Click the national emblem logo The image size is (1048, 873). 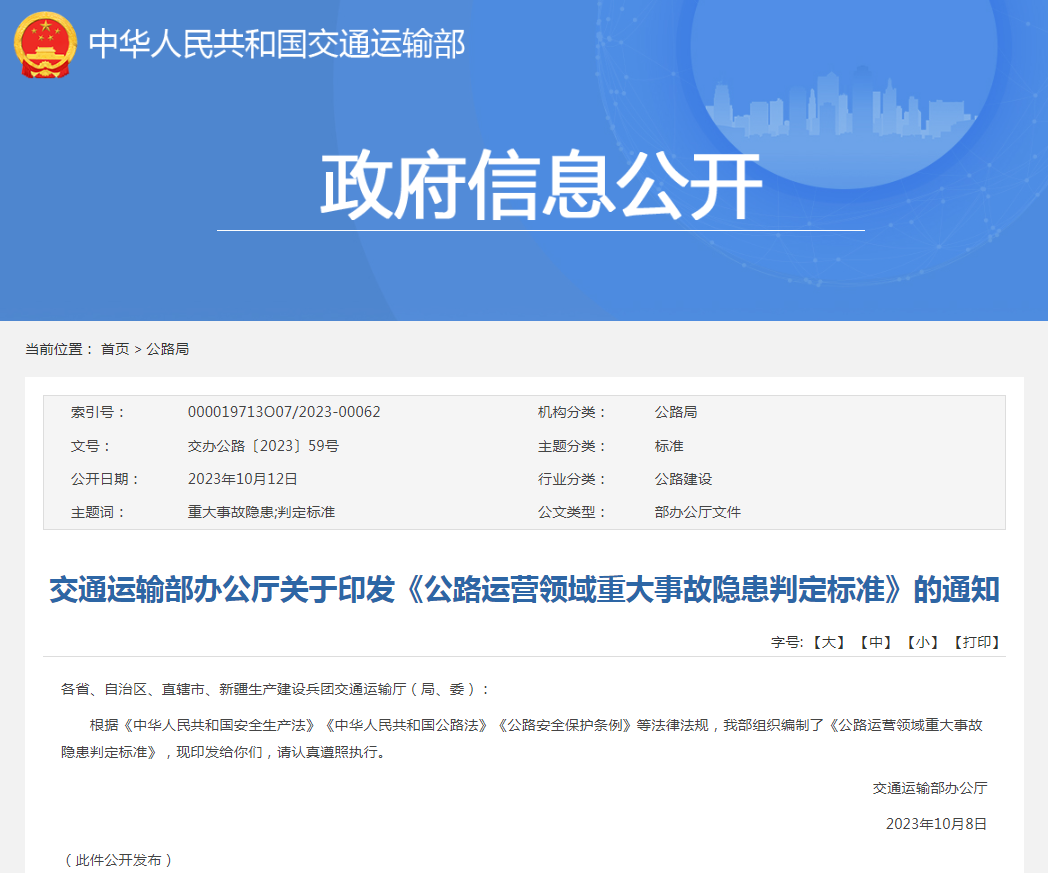pos(45,45)
